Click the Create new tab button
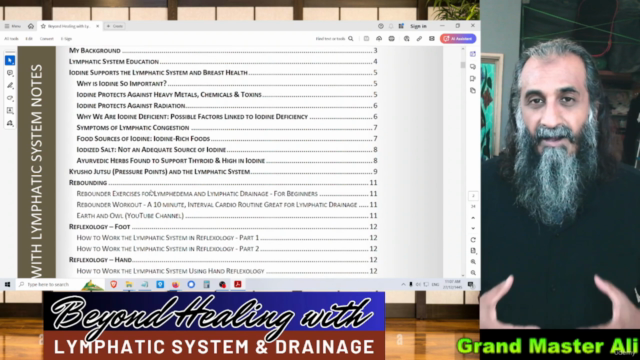Screen dimensions: 640x360 click(x=115, y=26)
